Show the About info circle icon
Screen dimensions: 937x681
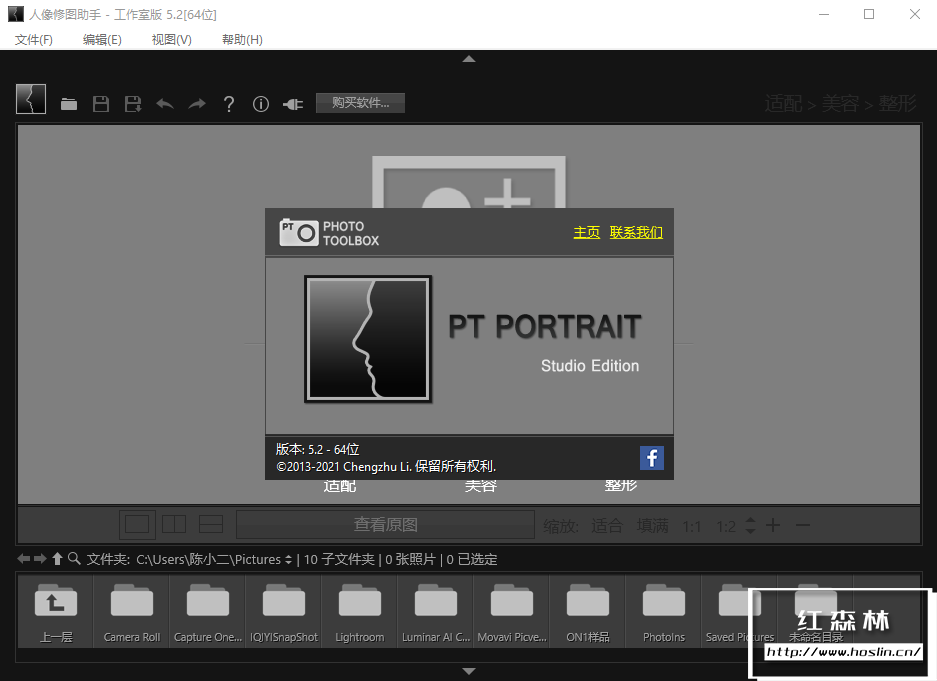261,104
